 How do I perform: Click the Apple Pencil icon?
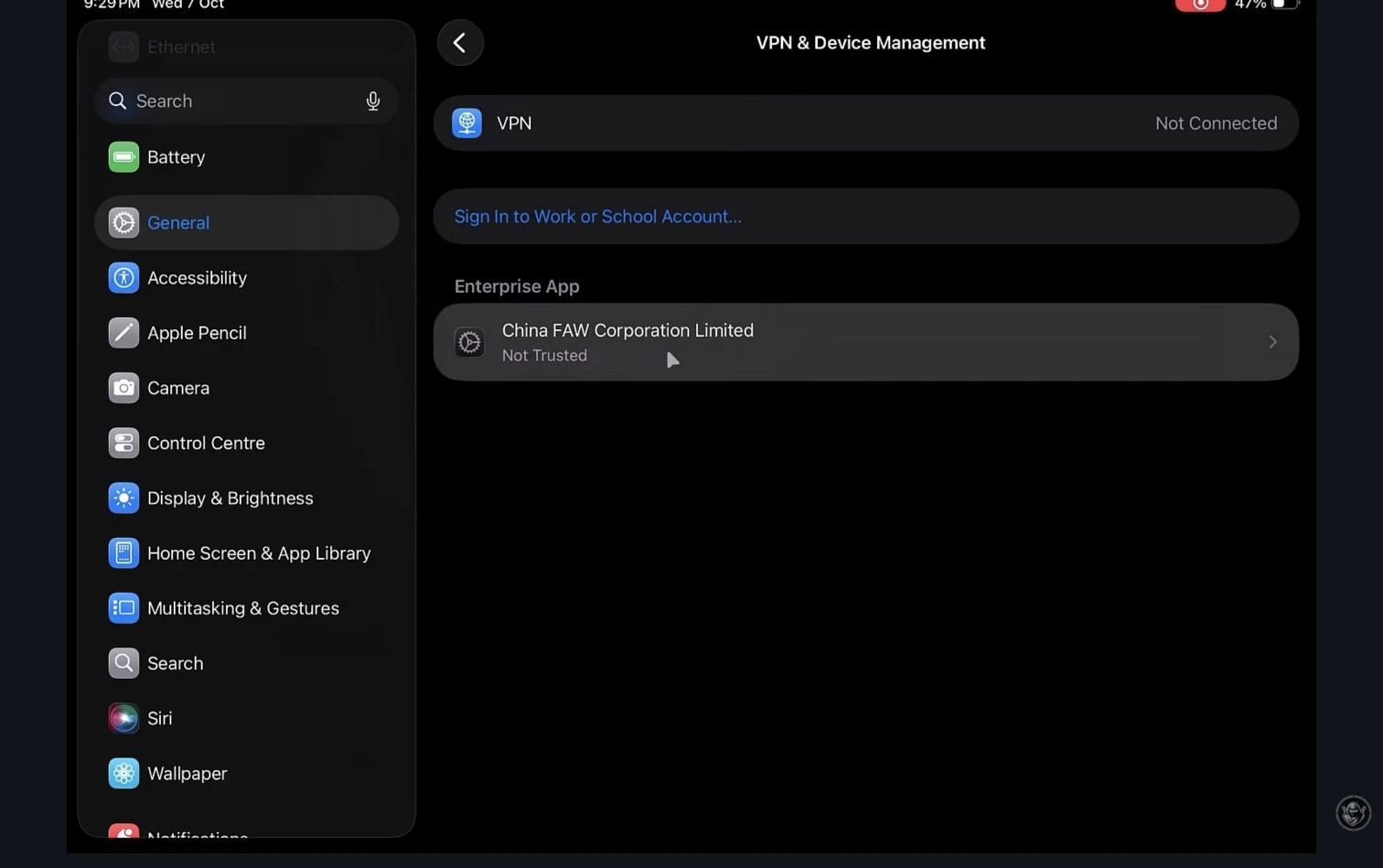(123, 333)
